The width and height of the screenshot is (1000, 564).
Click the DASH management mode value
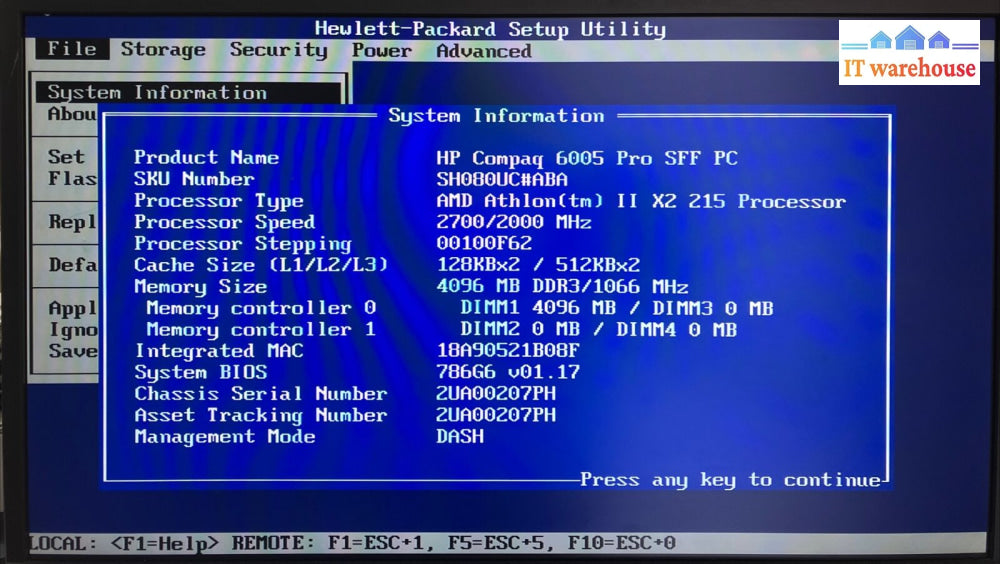point(460,436)
